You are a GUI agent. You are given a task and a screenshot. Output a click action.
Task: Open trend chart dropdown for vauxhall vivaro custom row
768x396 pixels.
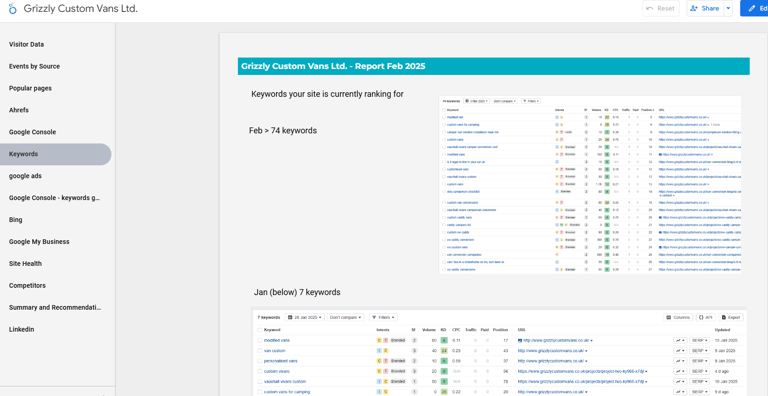680,381
